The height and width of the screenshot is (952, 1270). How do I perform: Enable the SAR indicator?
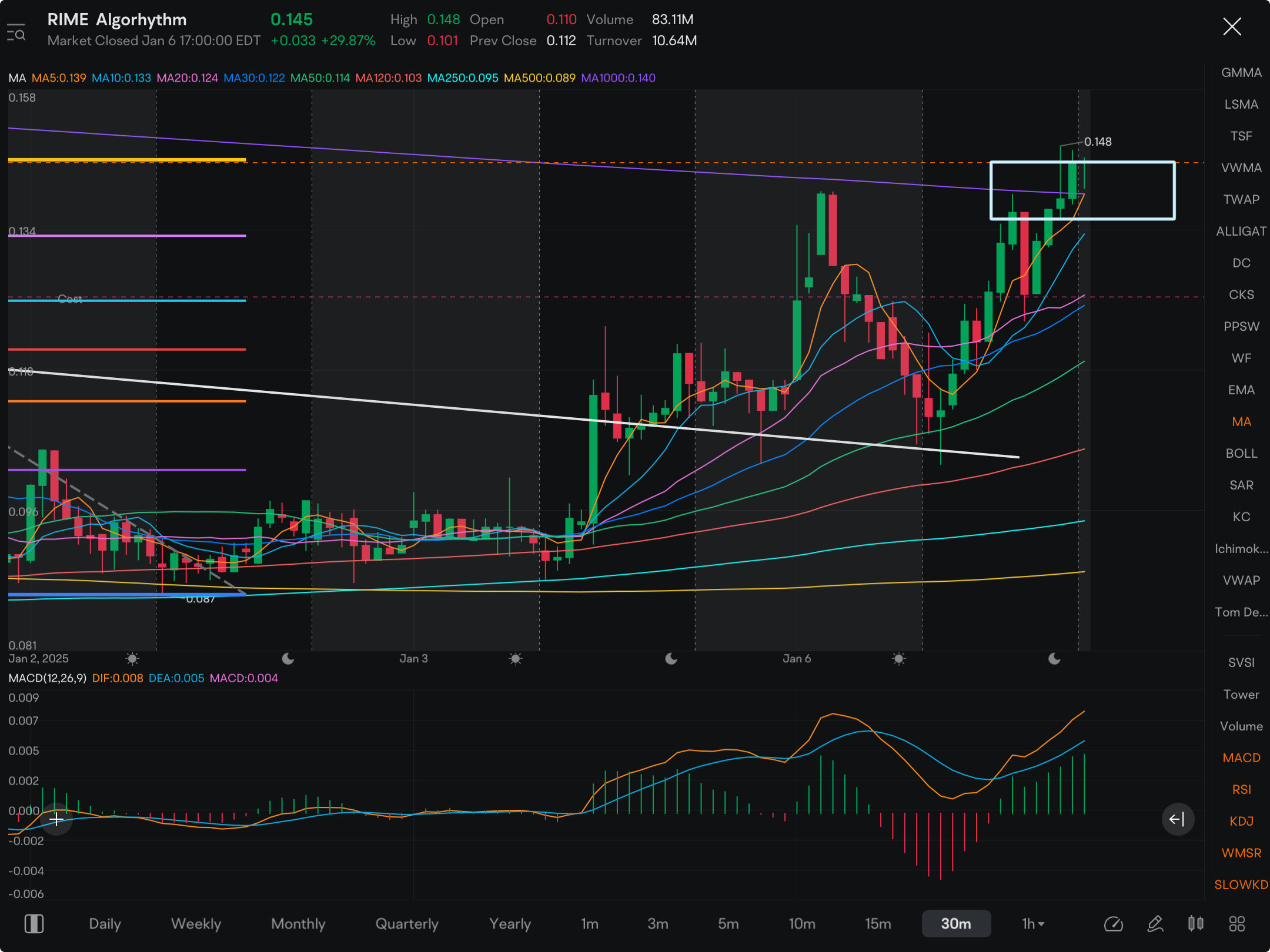1241,485
